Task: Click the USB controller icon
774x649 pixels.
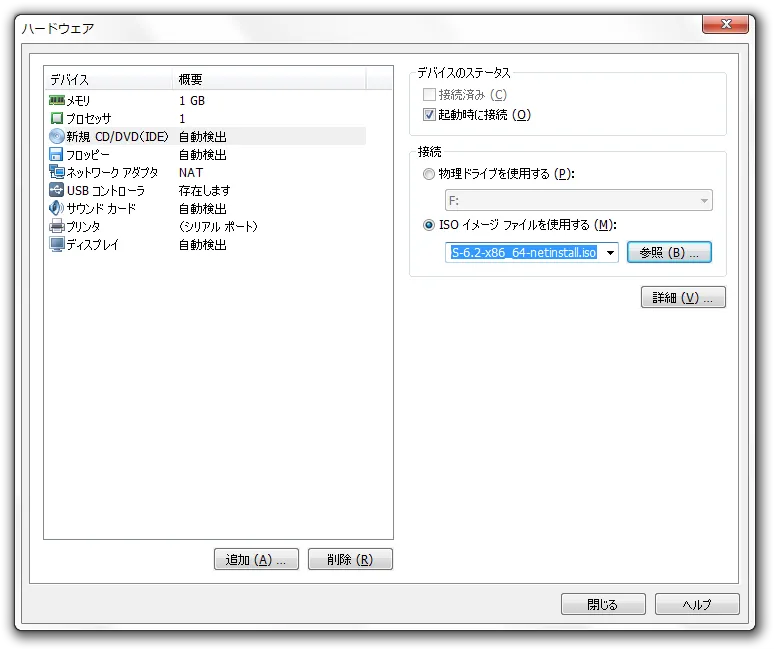Action: (57, 190)
